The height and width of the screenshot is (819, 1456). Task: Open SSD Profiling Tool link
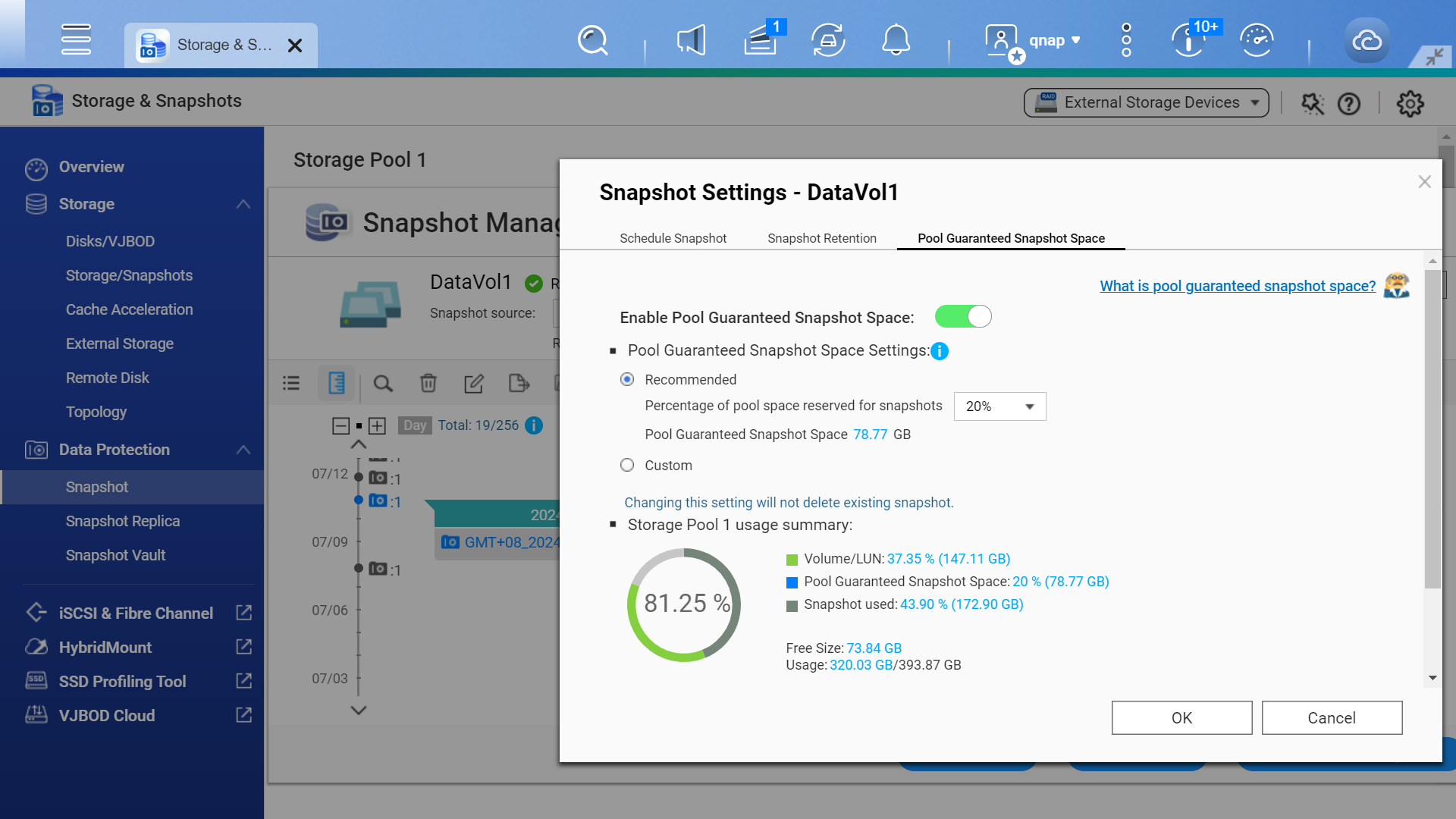(x=244, y=681)
